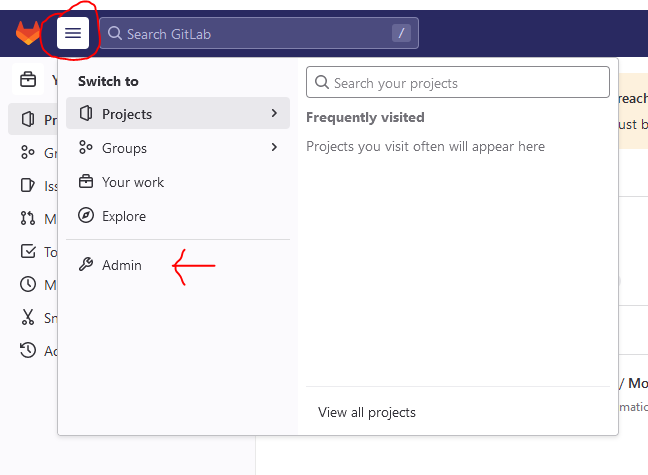Click the magnifier icon in Search GitLab
648x475 pixels.
114,34
